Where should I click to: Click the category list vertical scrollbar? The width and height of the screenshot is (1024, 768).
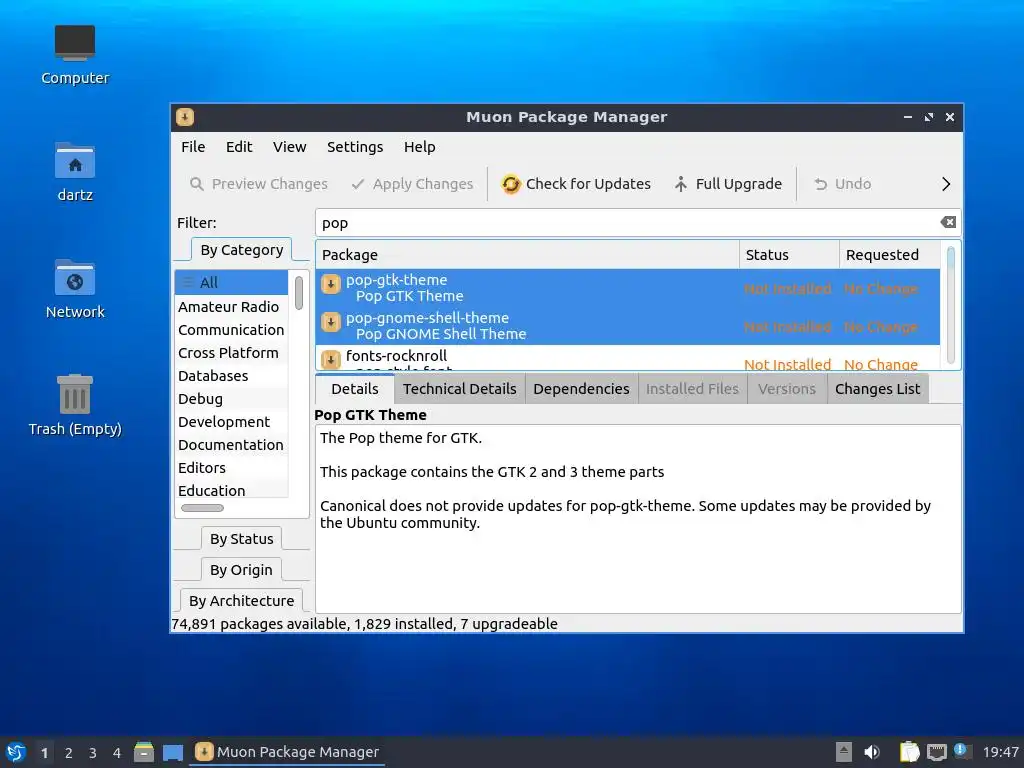298,293
